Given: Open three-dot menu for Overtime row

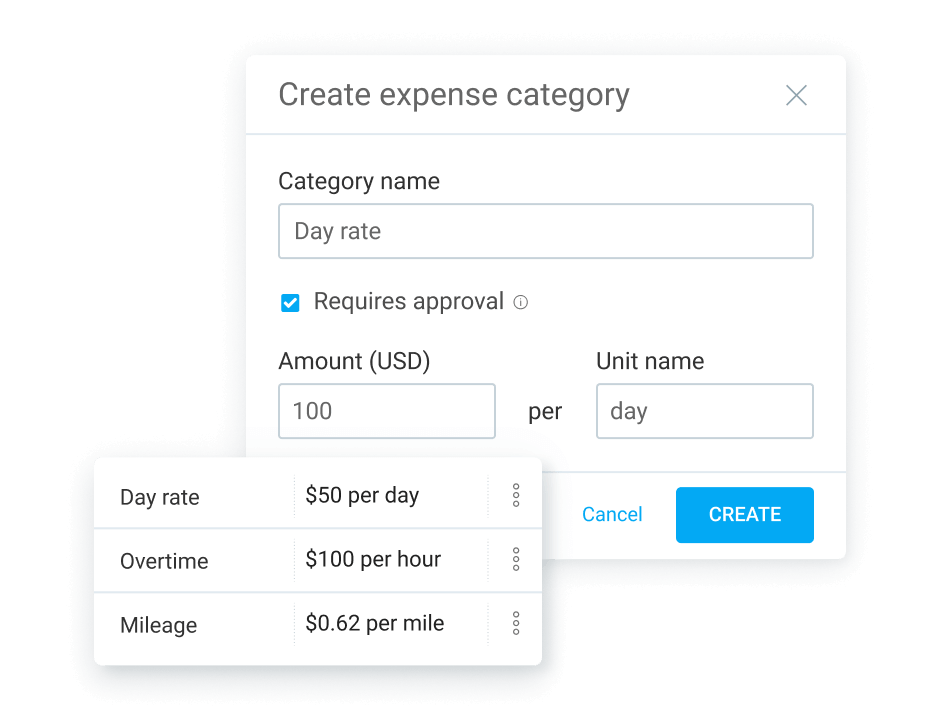Looking at the screenshot, I should coord(516,559).
